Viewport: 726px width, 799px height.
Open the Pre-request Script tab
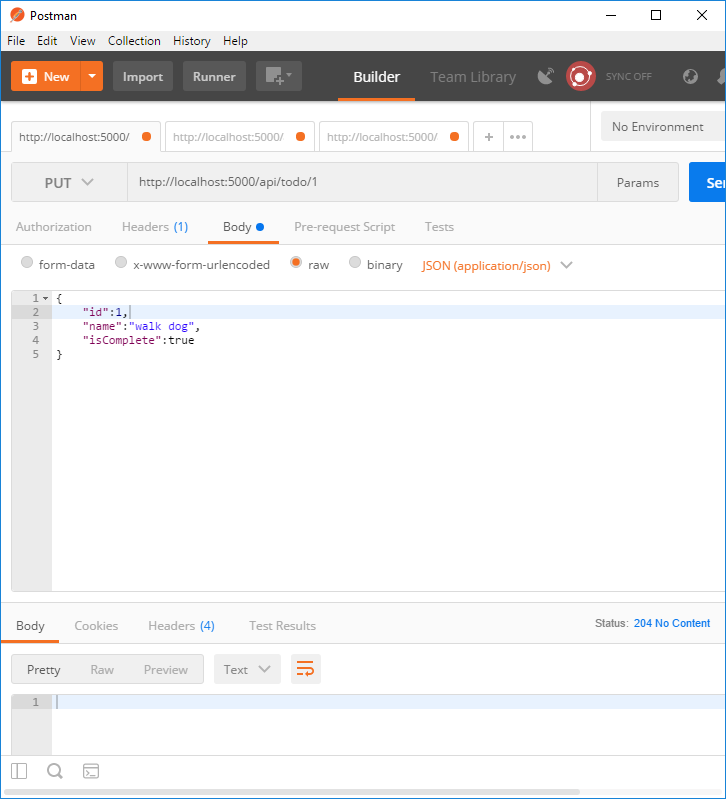(x=344, y=227)
